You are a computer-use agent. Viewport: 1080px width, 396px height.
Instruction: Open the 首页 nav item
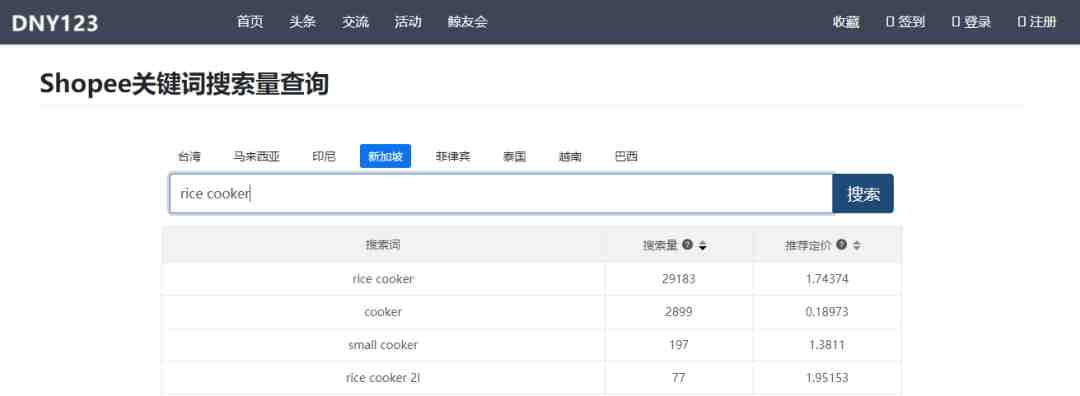pyautogui.click(x=250, y=22)
